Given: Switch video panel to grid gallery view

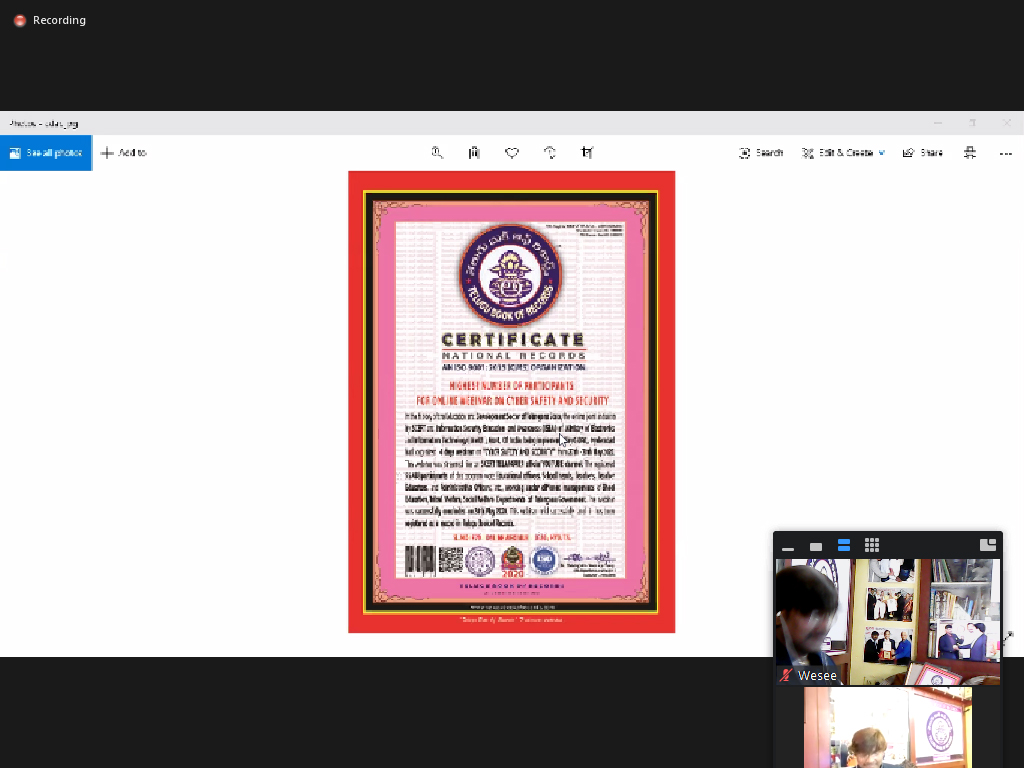Looking at the screenshot, I should point(872,545).
